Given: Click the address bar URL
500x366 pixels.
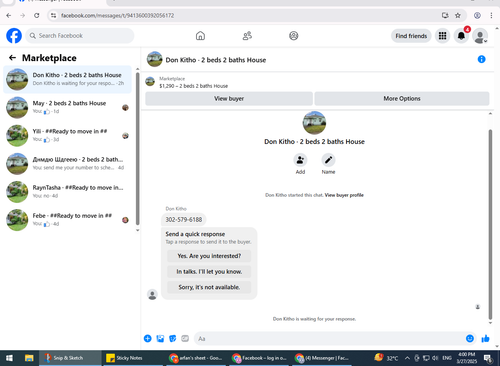Looking at the screenshot, I should (117, 16).
